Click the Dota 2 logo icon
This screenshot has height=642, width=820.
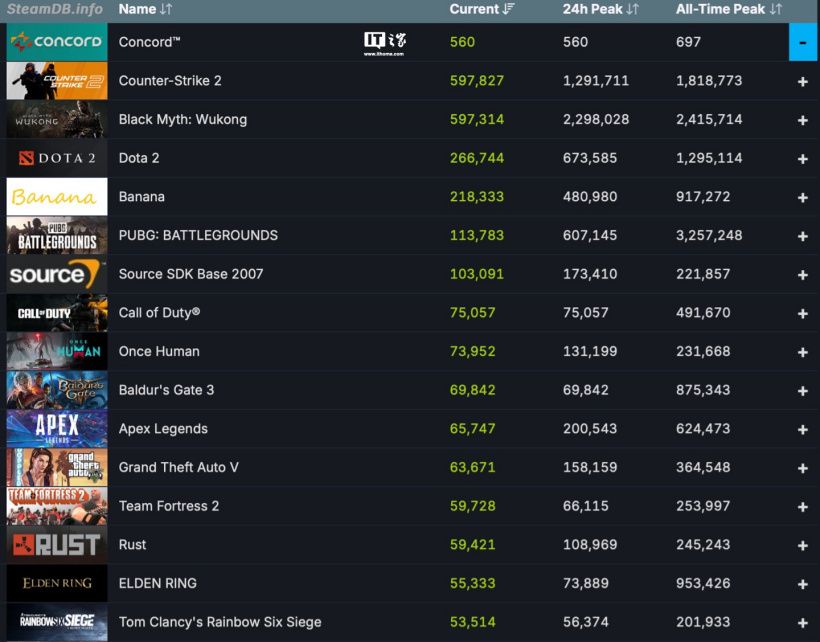(x=56, y=158)
